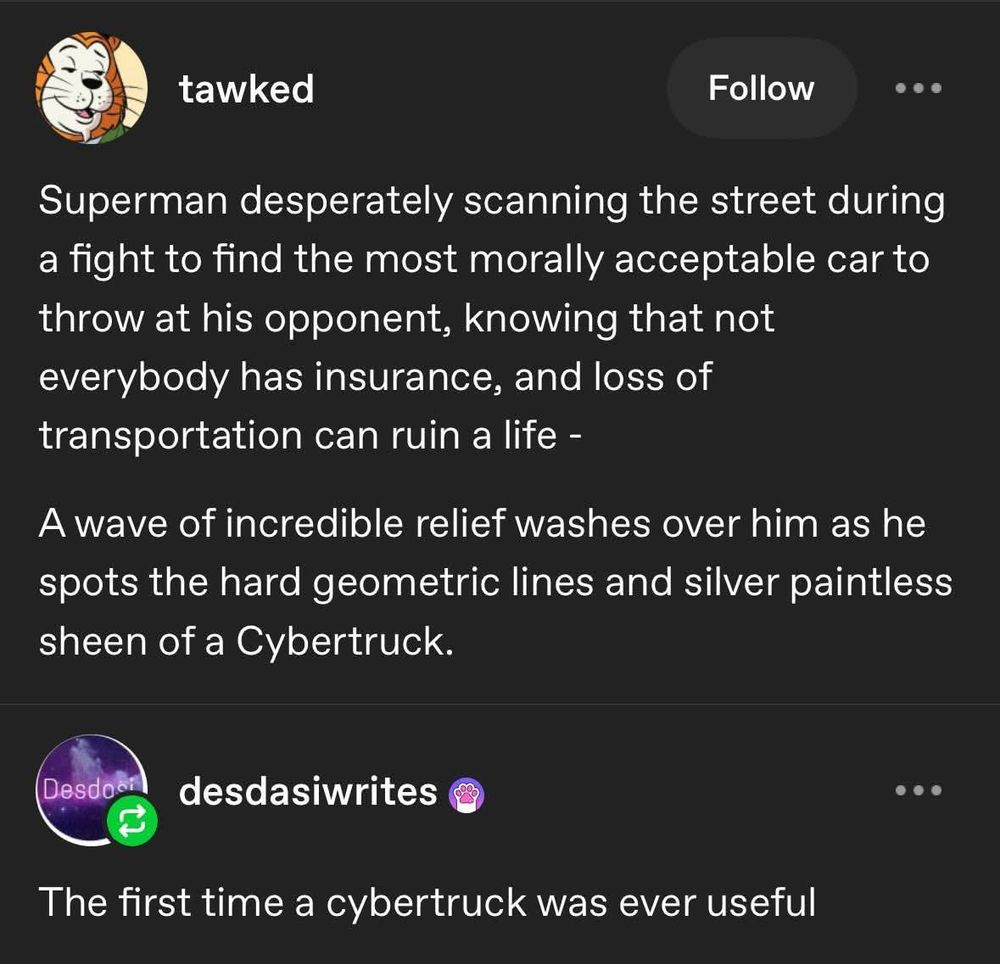Click the line 'everybody has insurance, and loss of'
1000x964 pixels.
point(375,377)
